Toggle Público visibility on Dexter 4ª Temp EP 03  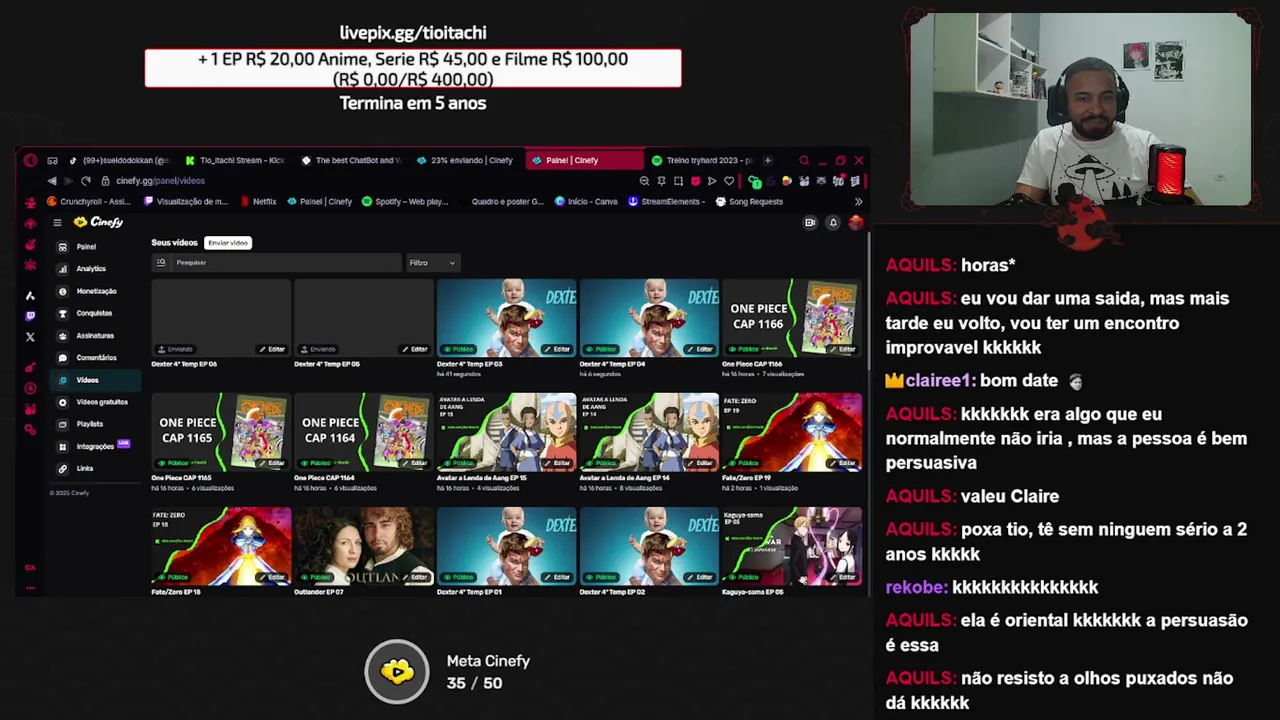459,349
